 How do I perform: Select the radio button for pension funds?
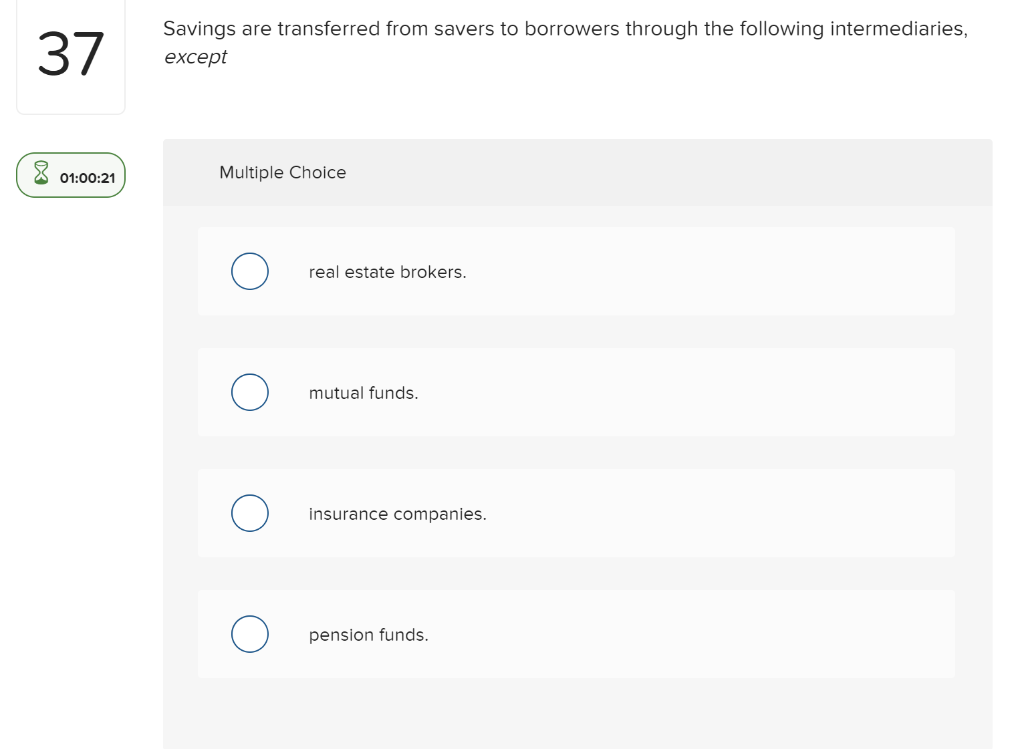point(250,634)
